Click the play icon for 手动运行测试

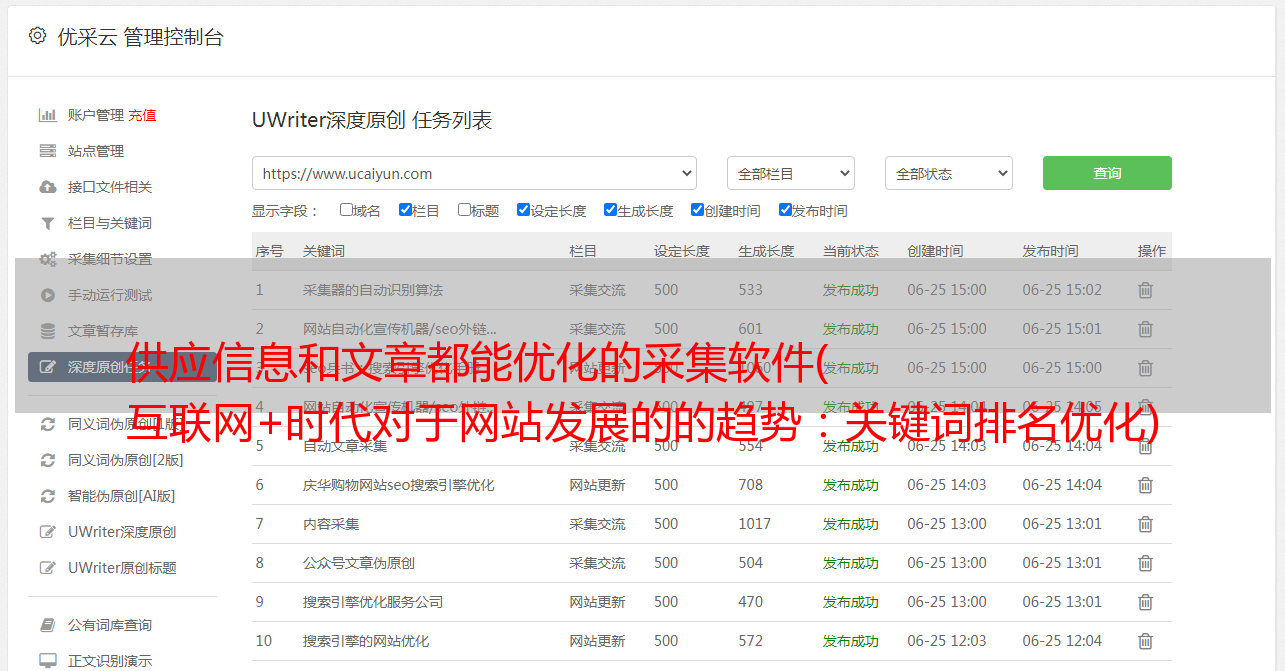[x=47, y=295]
